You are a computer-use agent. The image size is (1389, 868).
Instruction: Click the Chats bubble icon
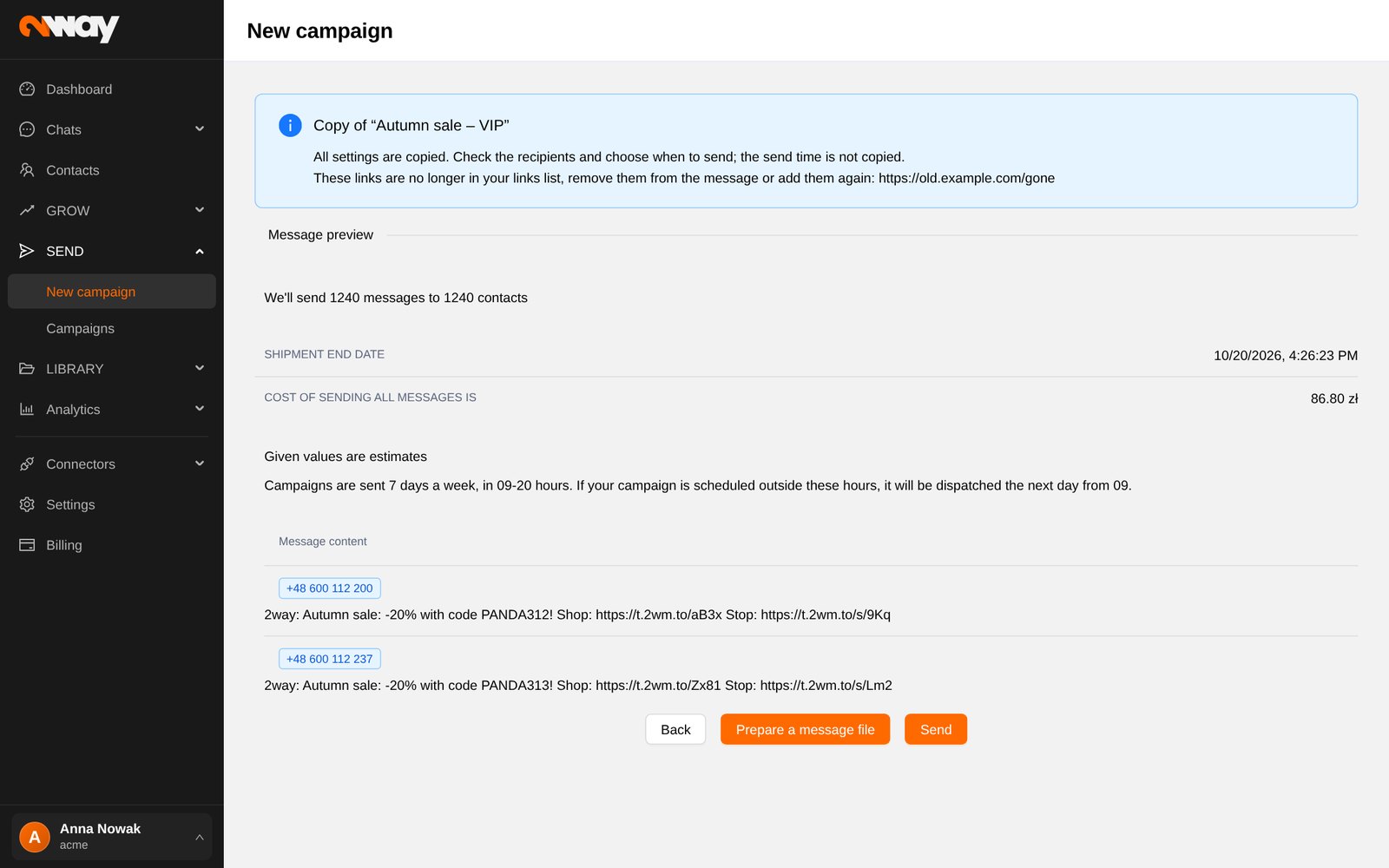pos(27,129)
